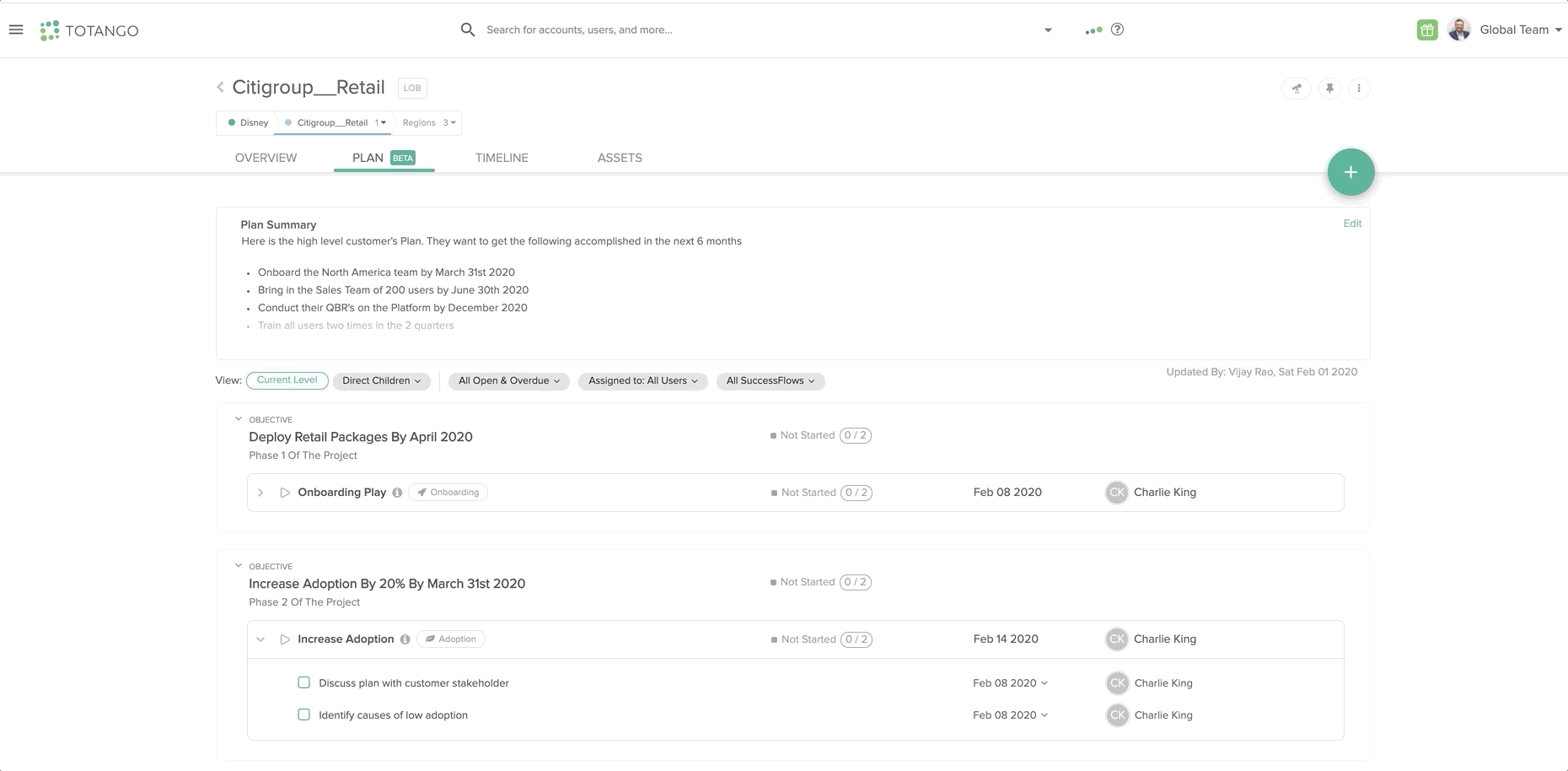Image resolution: width=1568 pixels, height=771 pixels.
Task: Click Not Started status on Deploy Retail objective
Action: click(x=803, y=435)
